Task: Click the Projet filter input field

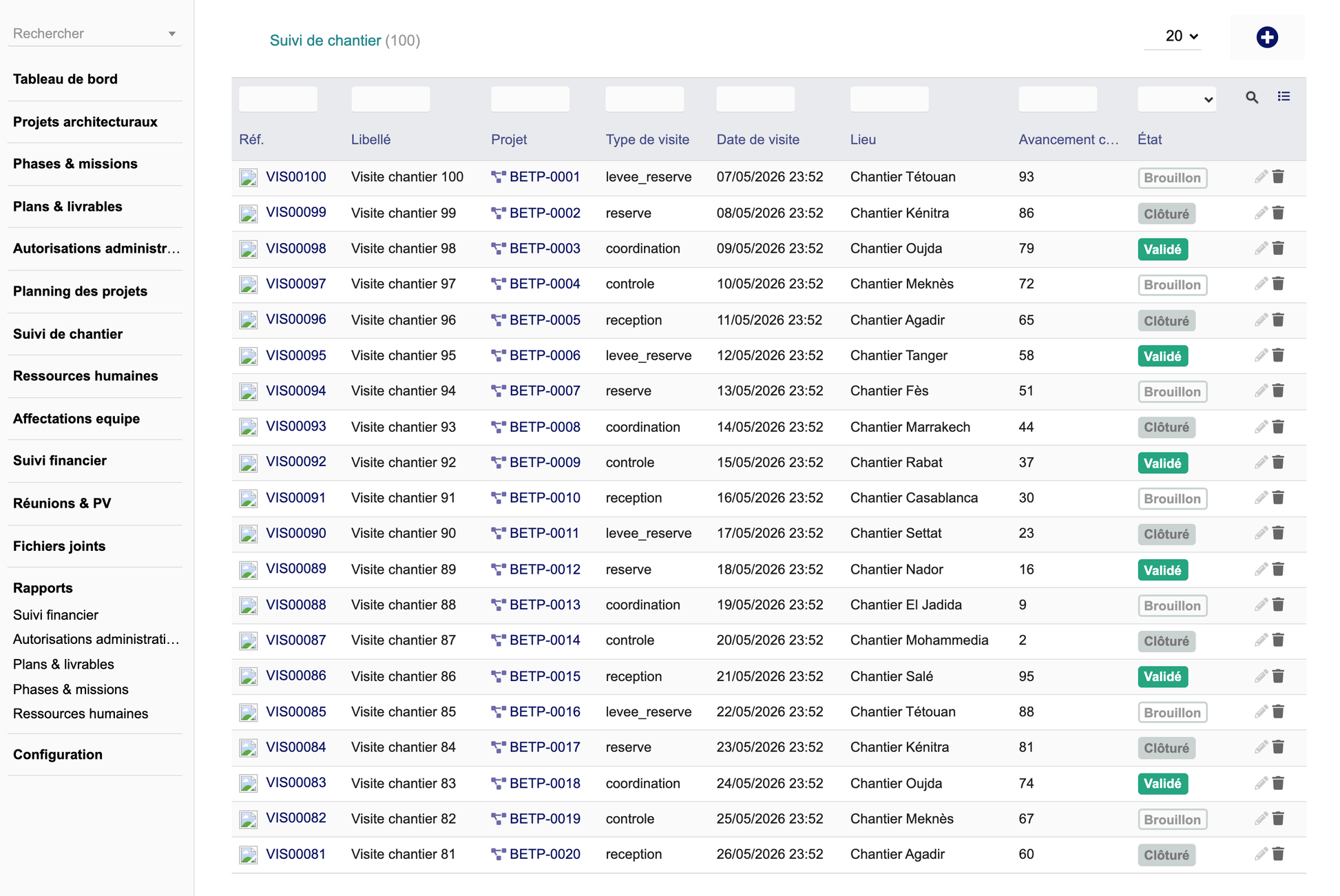Action: point(530,99)
